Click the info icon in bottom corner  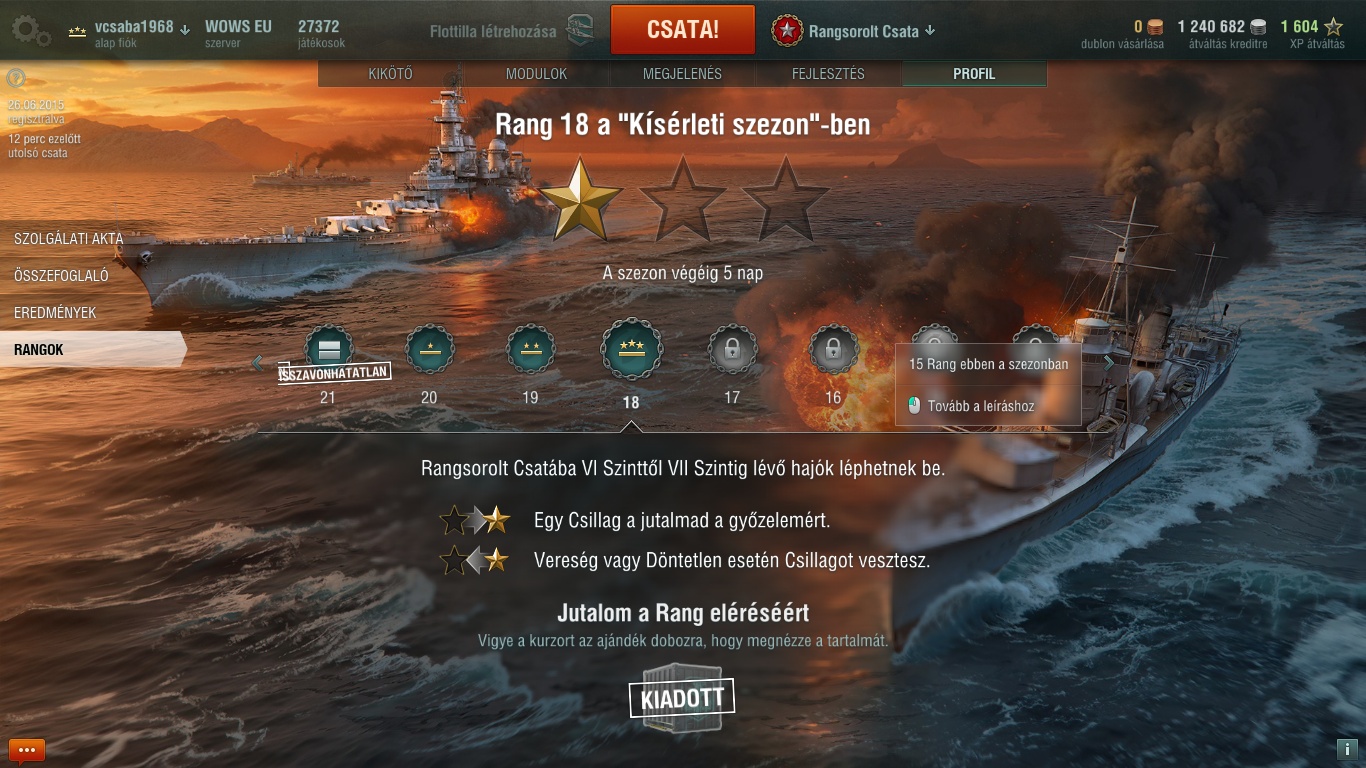pos(1346,749)
